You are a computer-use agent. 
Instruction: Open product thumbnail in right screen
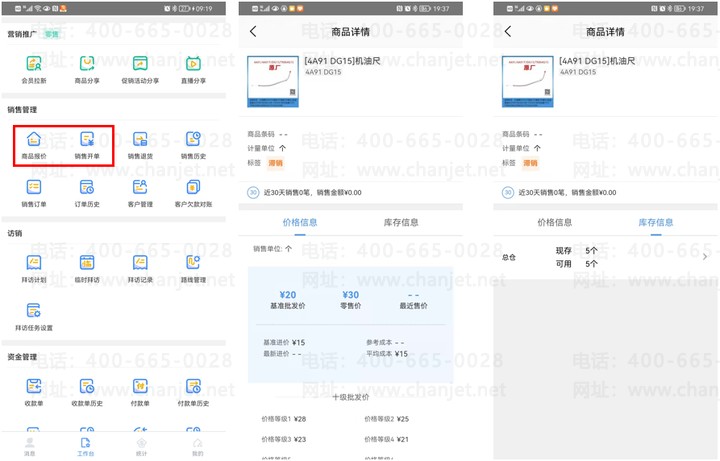coord(528,82)
